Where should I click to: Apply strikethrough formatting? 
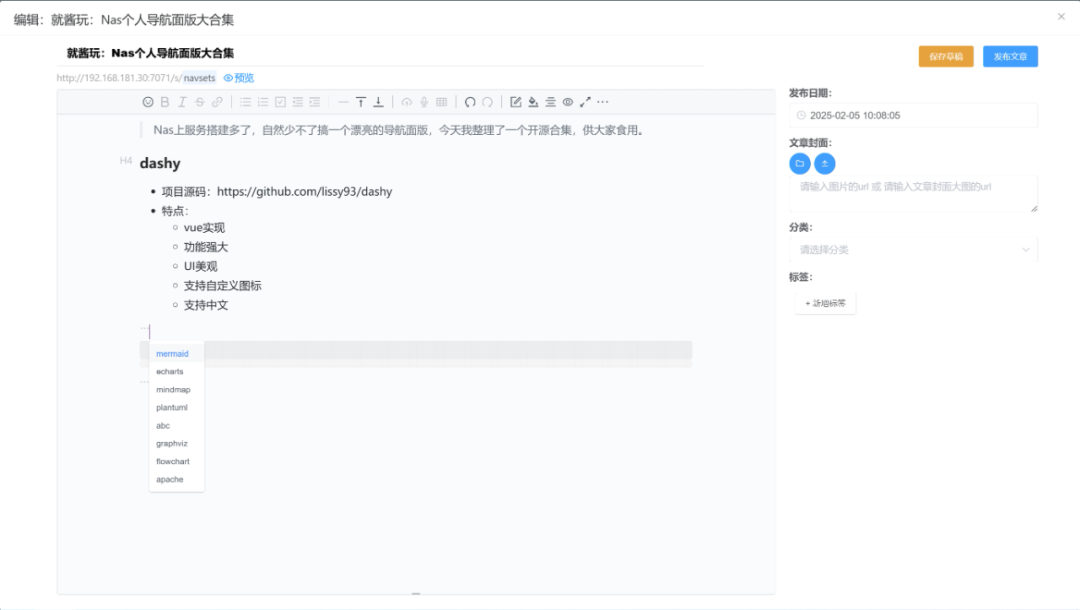tap(200, 102)
